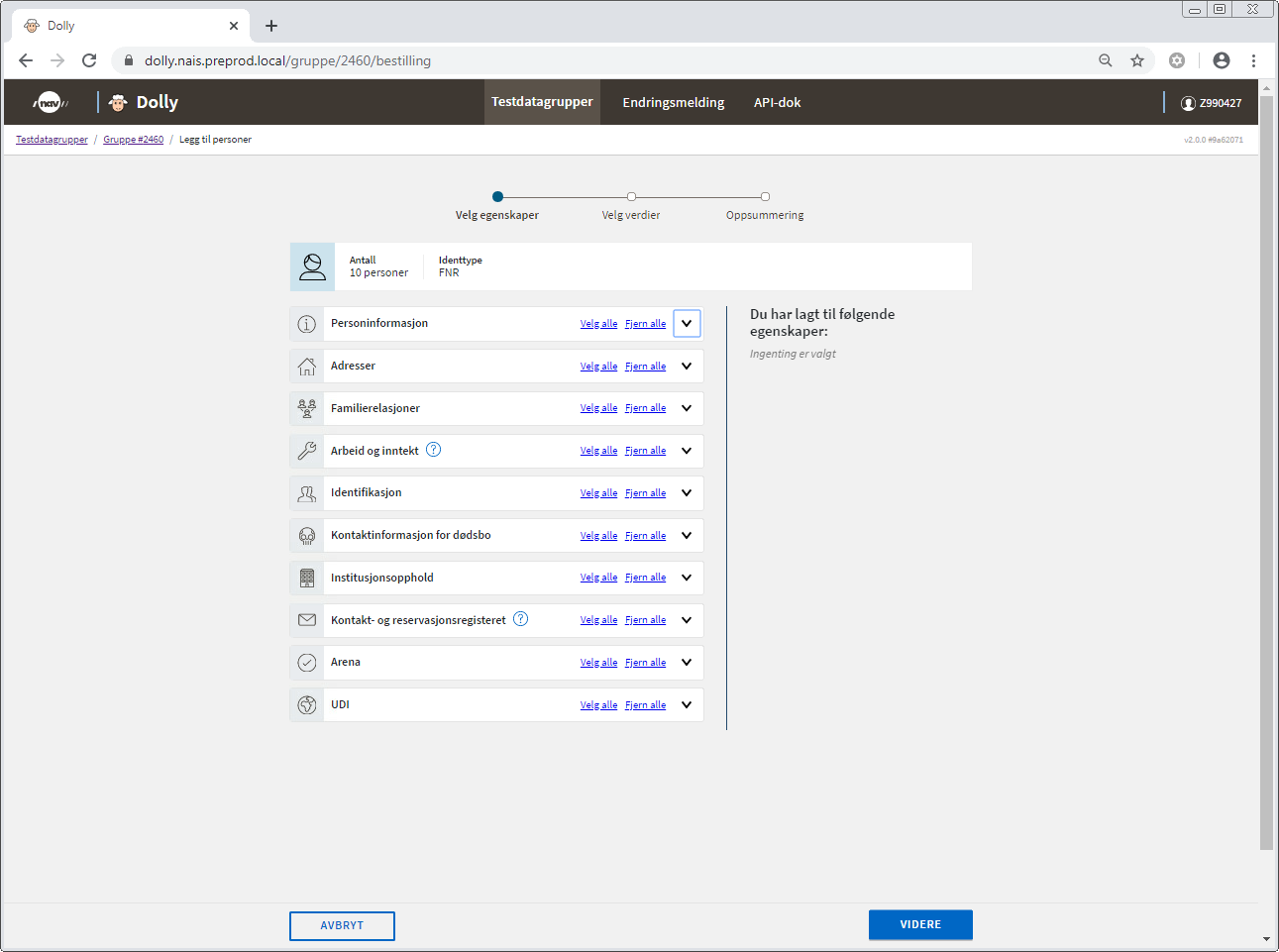Close the Dolly browser tab
Screen dimensions: 1279x952
234,26
